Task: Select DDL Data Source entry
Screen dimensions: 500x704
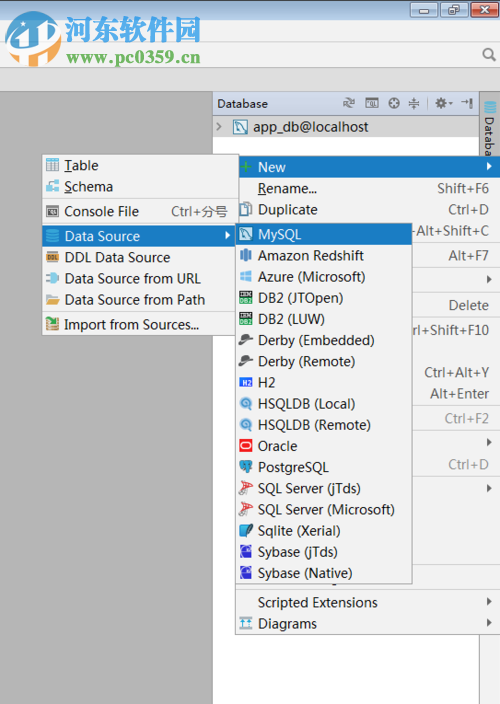Action: tap(139, 257)
